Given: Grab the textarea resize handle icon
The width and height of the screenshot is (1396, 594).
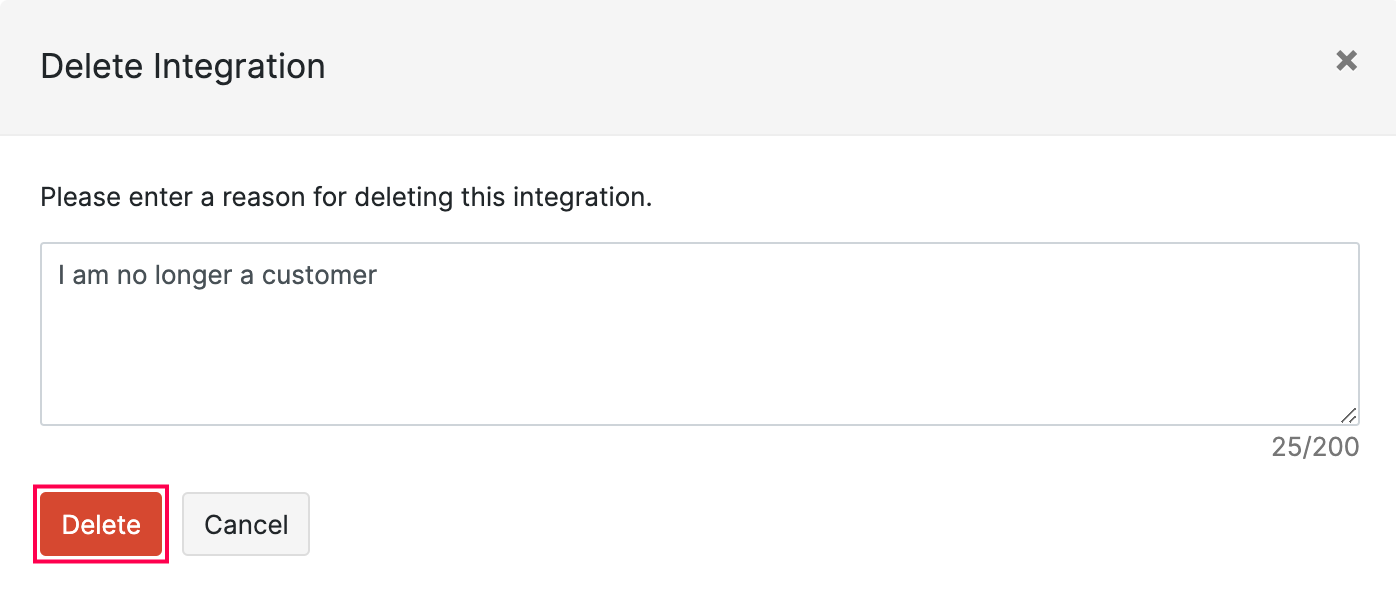Looking at the screenshot, I should click(1348, 415).
